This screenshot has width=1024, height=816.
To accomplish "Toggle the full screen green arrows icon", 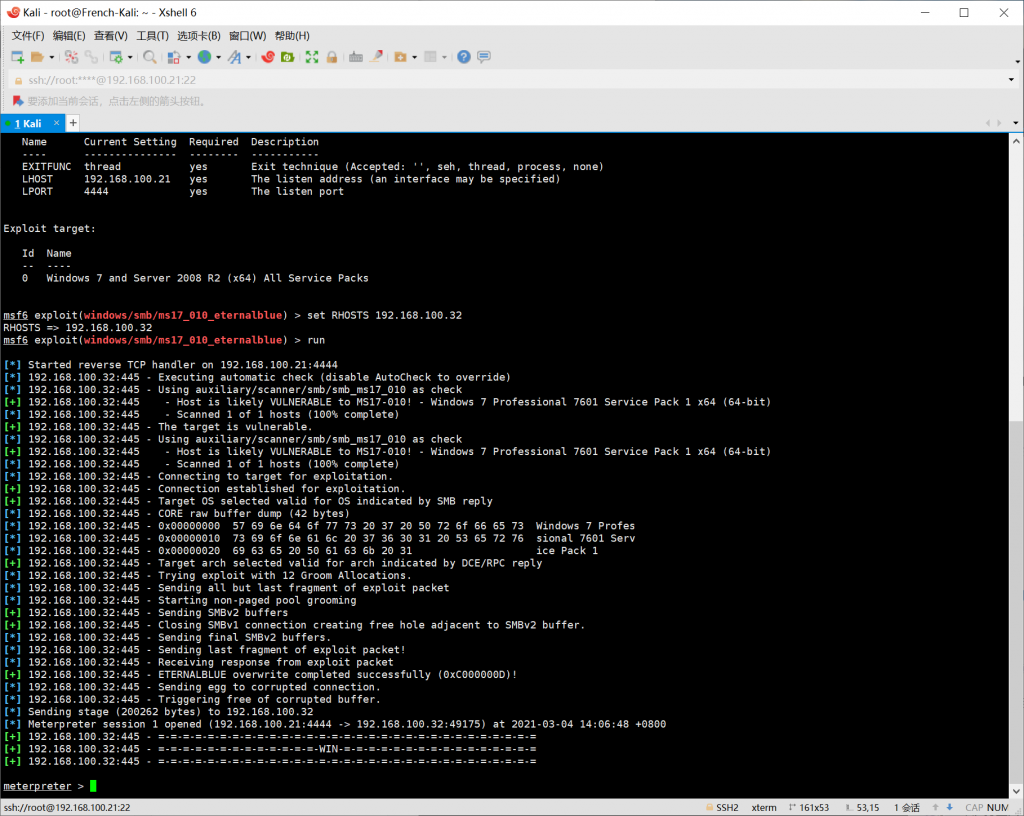I will click(312, 57).
